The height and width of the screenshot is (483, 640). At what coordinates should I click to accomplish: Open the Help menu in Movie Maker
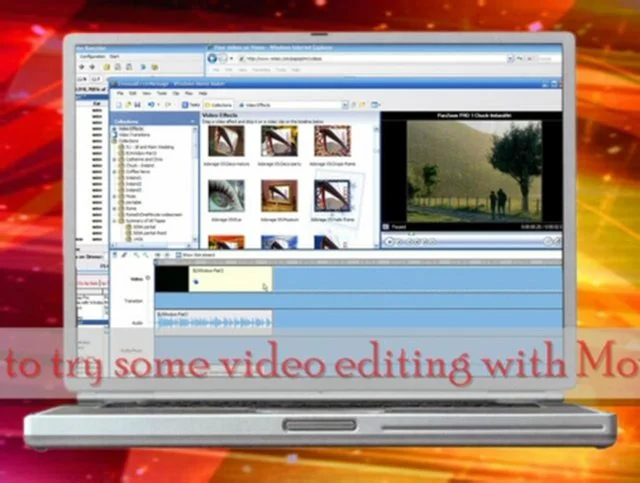(202, 93)
